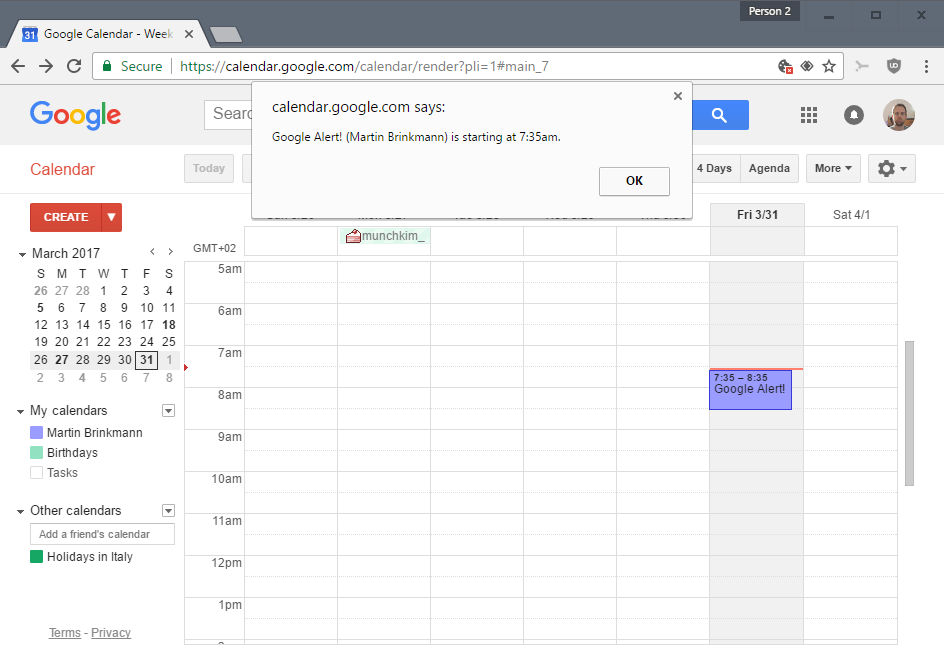
Task: Click the uBlock Origin shield icon
Action: point(894,66)
